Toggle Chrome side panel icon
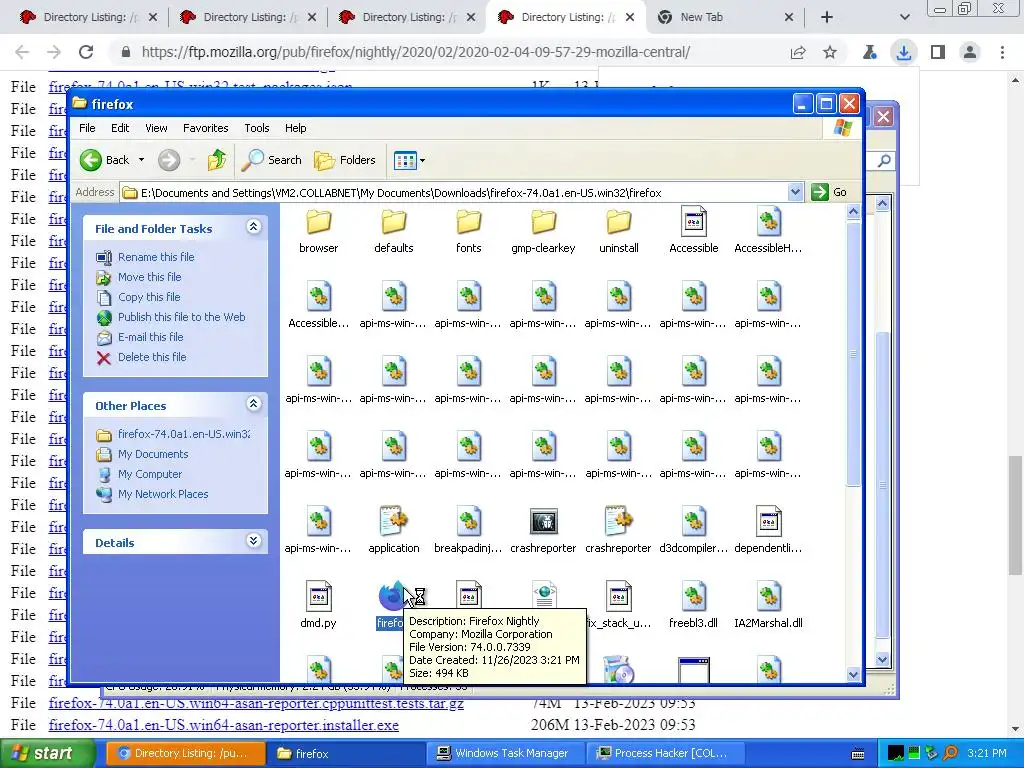Image resolution: width=1024 pixels, height=768 pixels. (938, 52)
